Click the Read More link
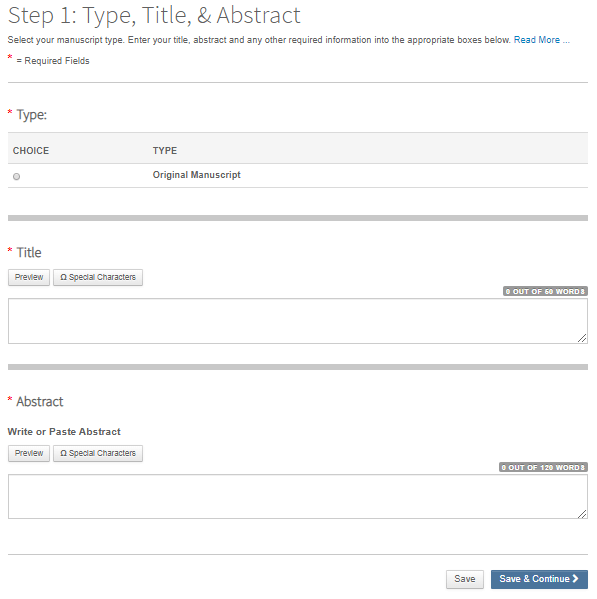Screen dimensions: 597x599 541,40
